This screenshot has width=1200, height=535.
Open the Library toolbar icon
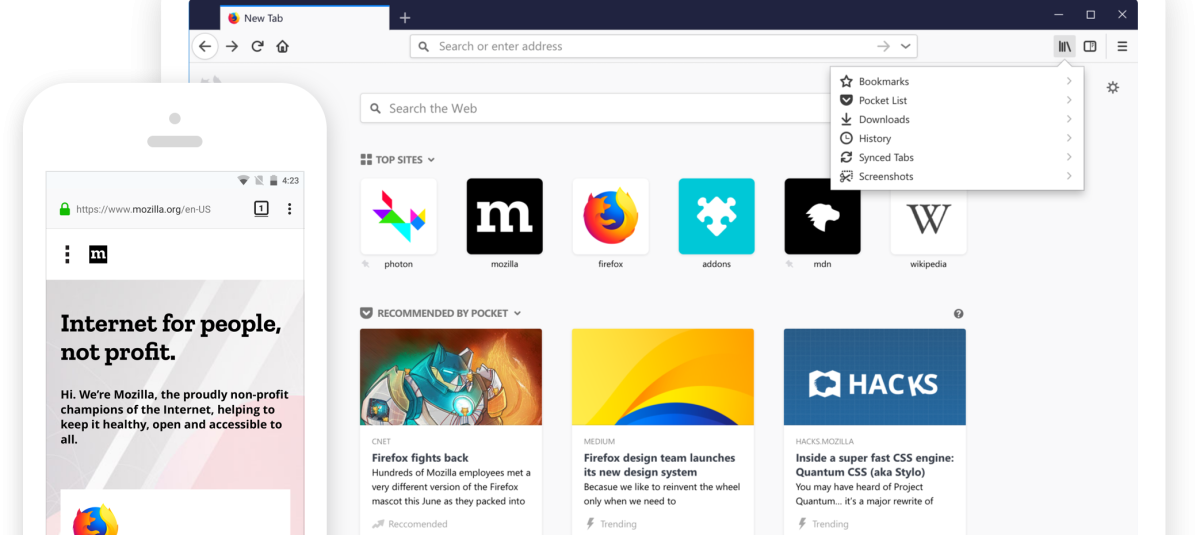pos(1064,46)
